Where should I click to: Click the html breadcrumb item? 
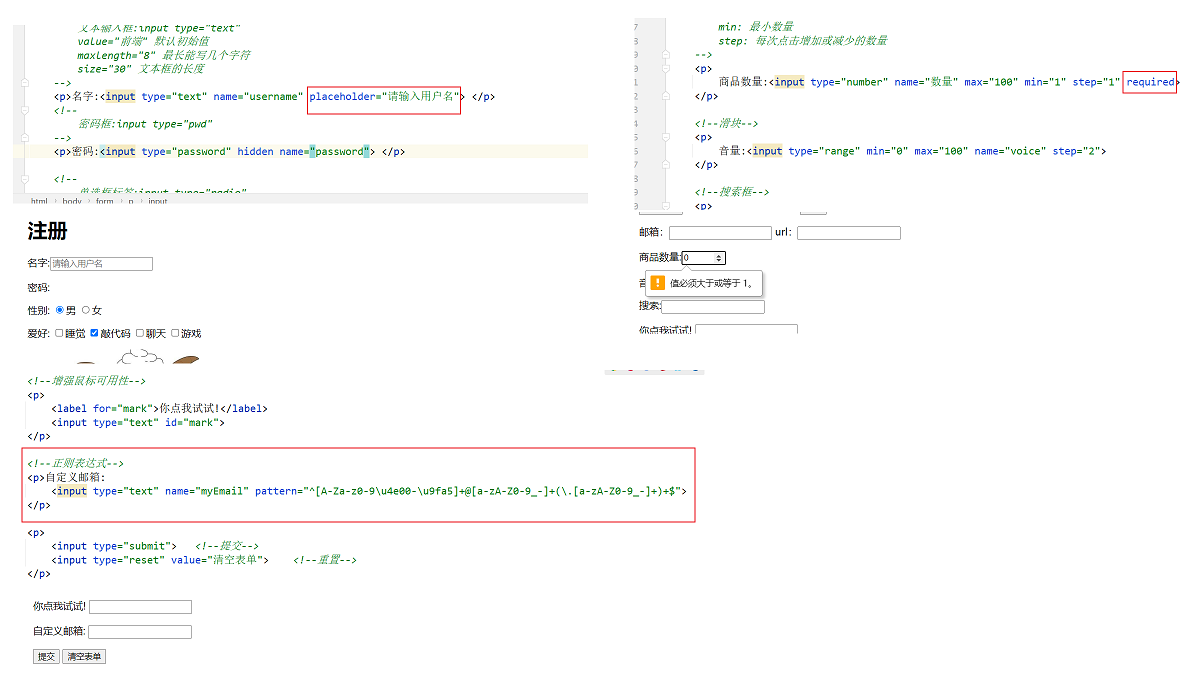click(39, 201)
